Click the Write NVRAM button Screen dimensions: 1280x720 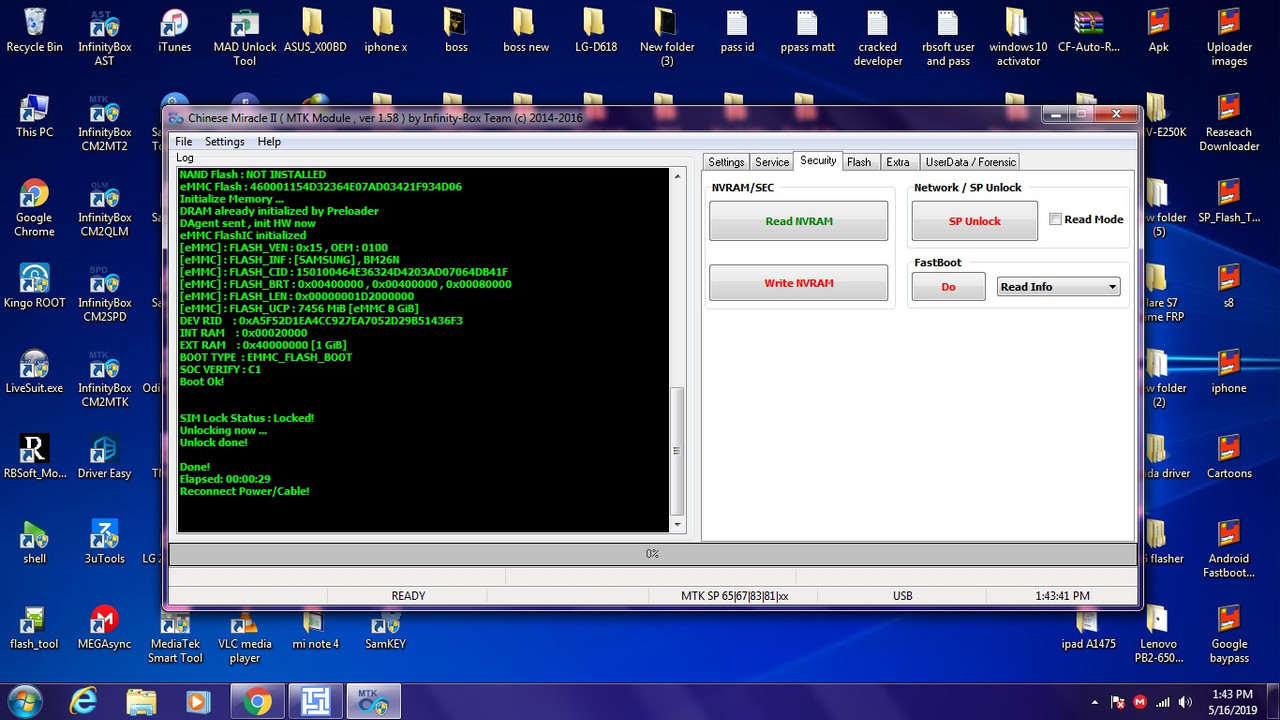coord(798,283)
